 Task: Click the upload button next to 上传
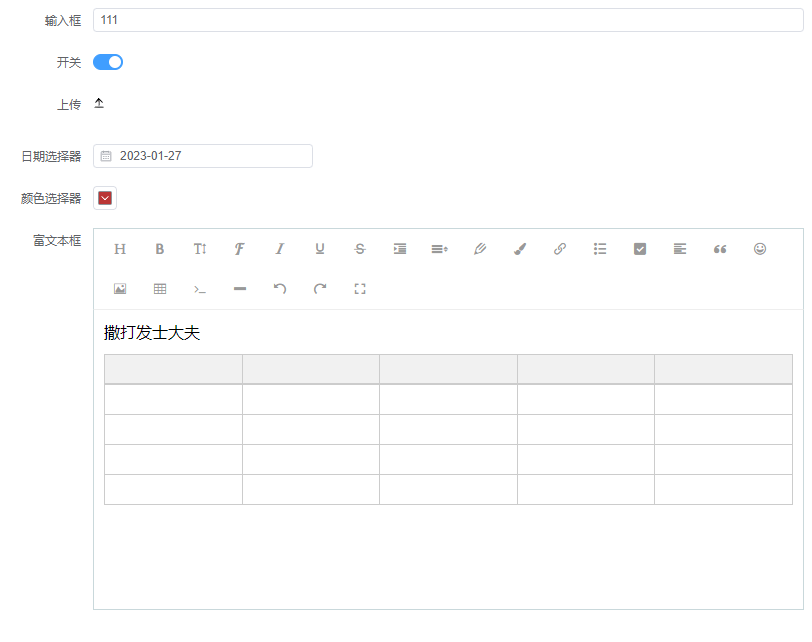[99, 103]
